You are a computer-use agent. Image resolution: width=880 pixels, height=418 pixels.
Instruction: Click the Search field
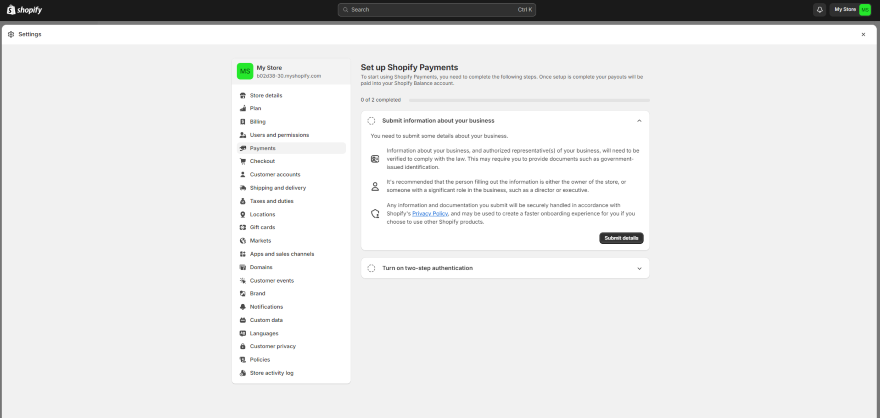pos(437,10)
